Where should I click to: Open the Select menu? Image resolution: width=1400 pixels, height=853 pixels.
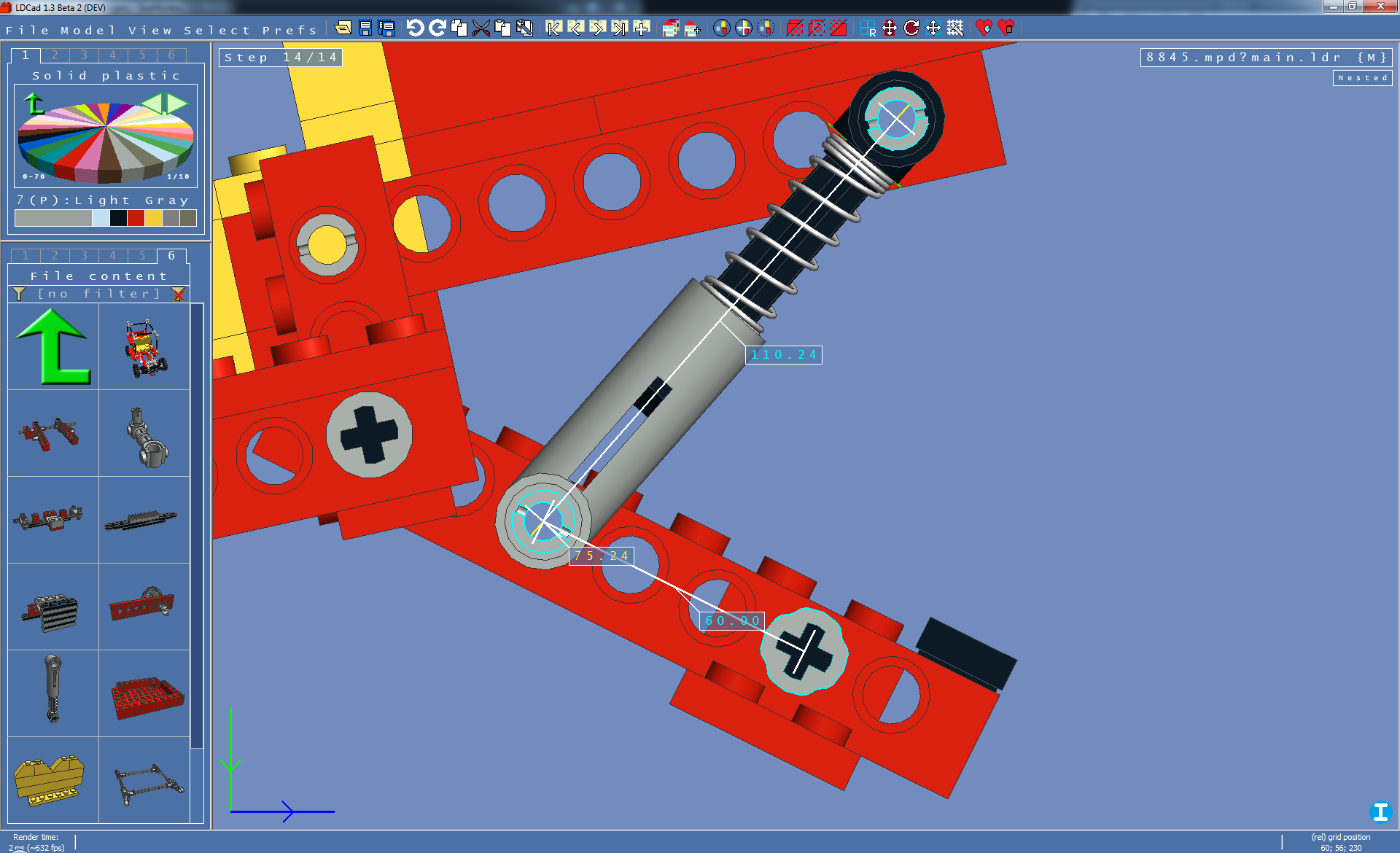click(x=217, y=30)
